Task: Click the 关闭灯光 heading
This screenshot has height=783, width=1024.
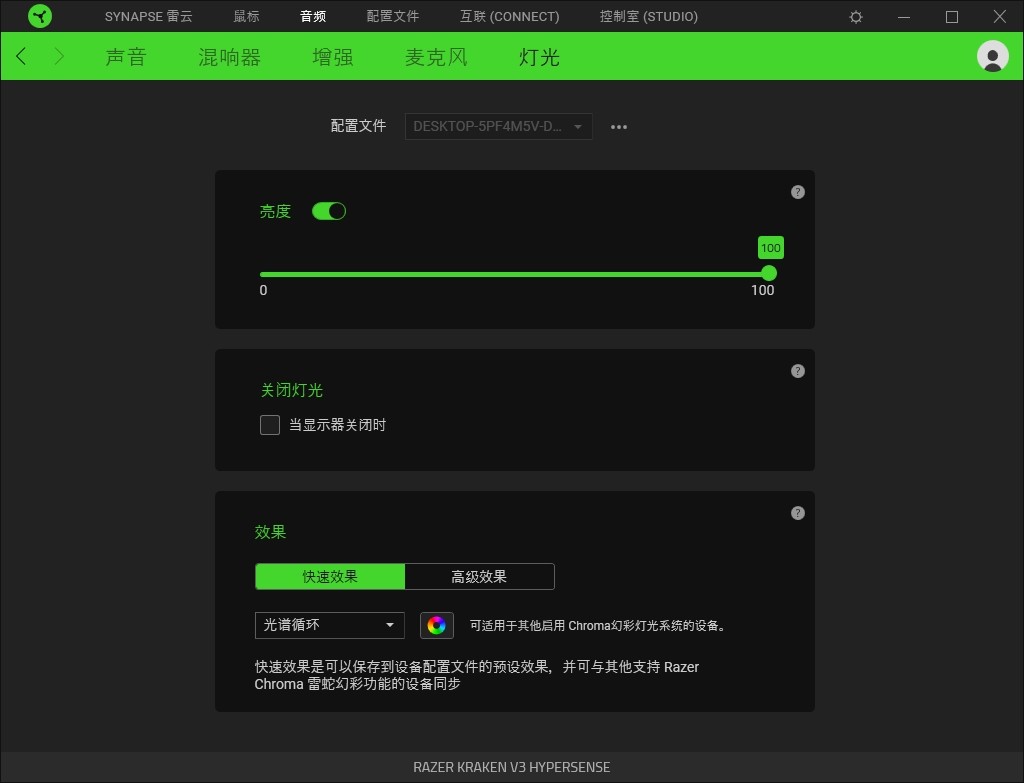Action: 291,390
